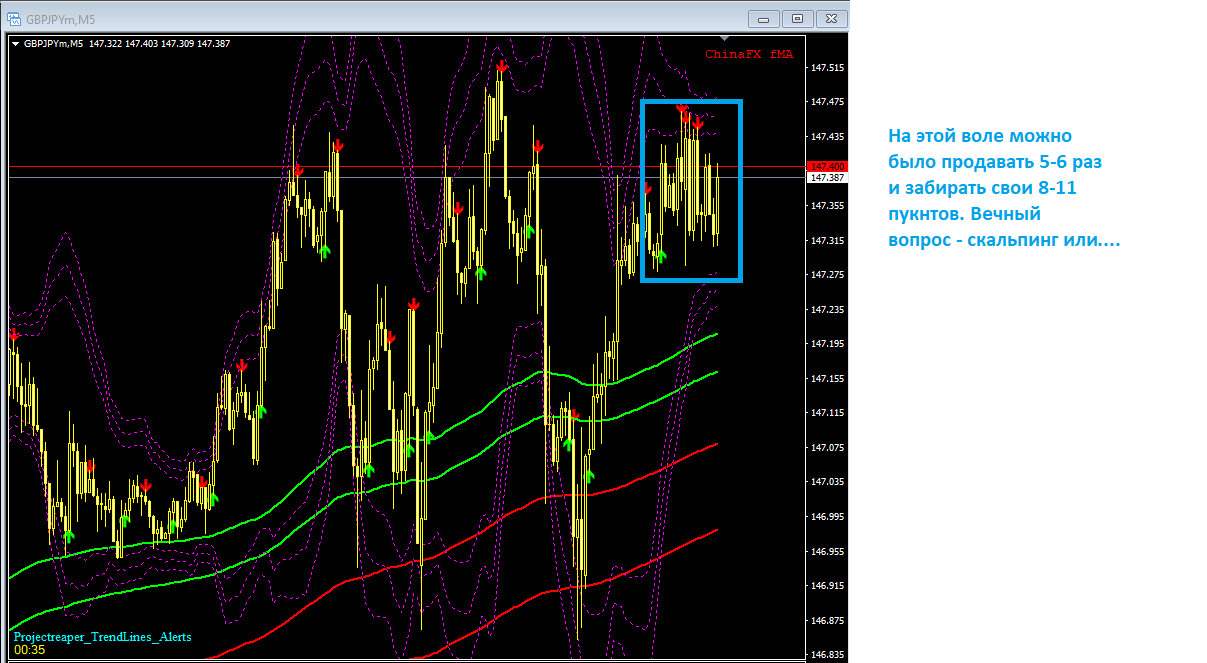This screenshot has width=1207, height=663.
Task: Restore the GBPJPYm,M5 chart window
Action: [798, 17]
